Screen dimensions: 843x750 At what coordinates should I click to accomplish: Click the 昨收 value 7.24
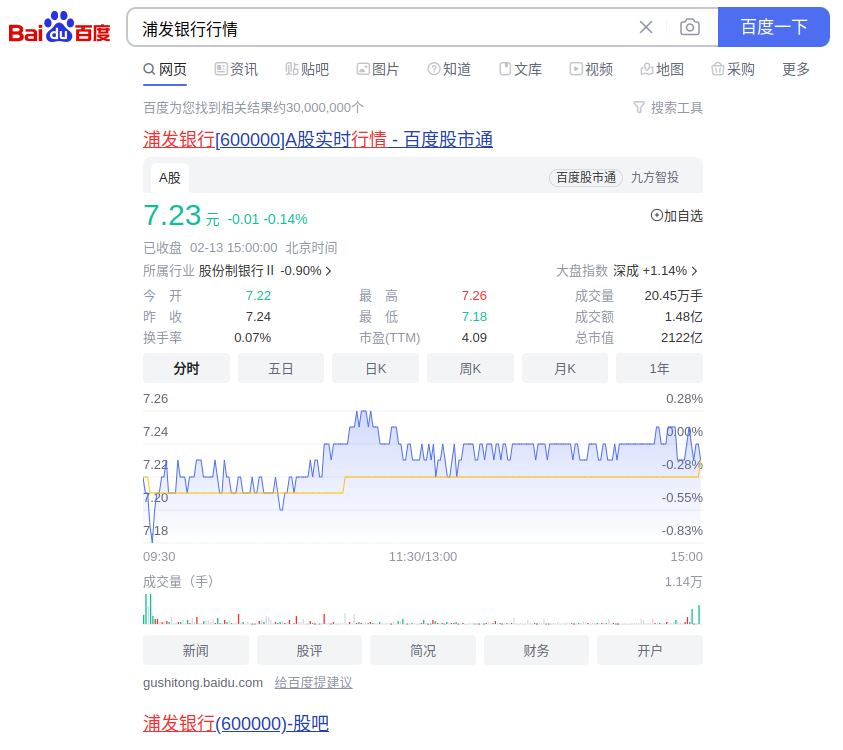point(258,317)
